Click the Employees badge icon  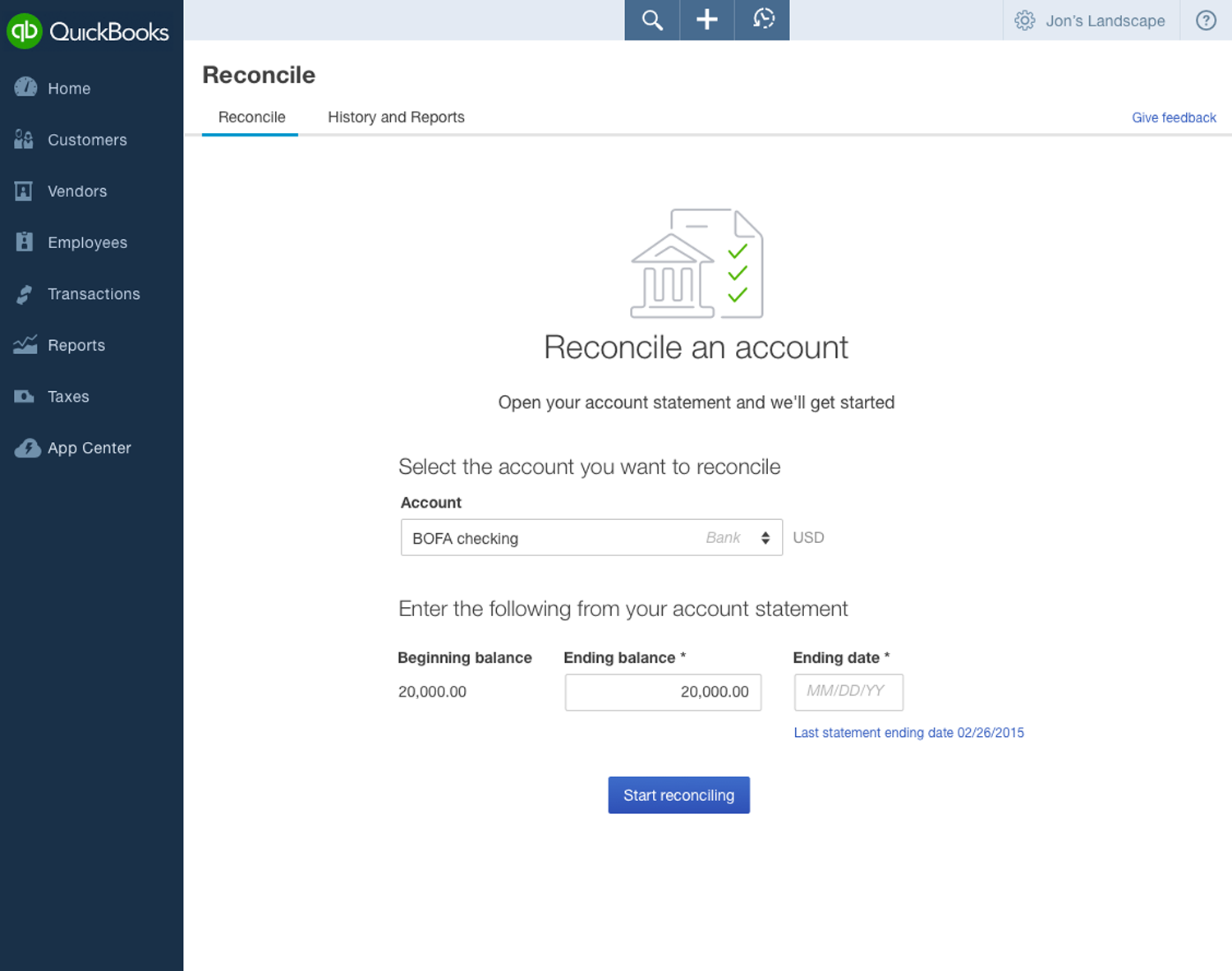pyautogui.click(x=25, y=242)
